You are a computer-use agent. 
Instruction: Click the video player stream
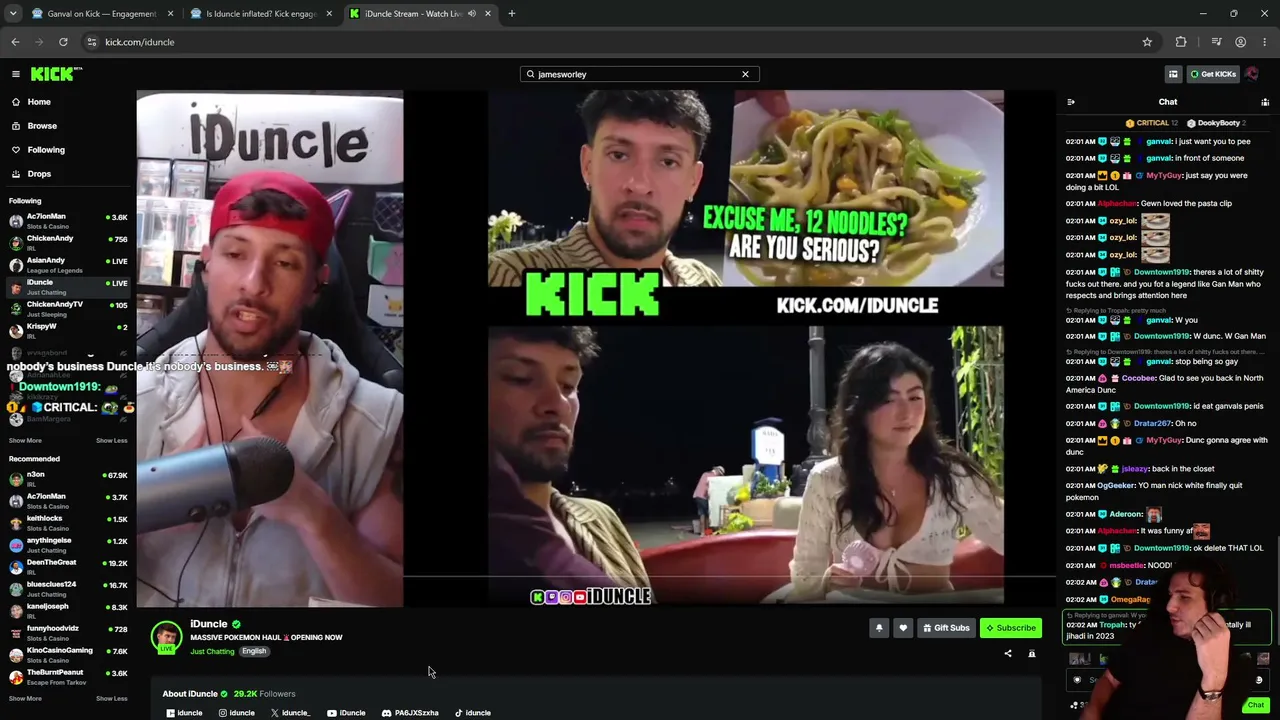point(596,349)
